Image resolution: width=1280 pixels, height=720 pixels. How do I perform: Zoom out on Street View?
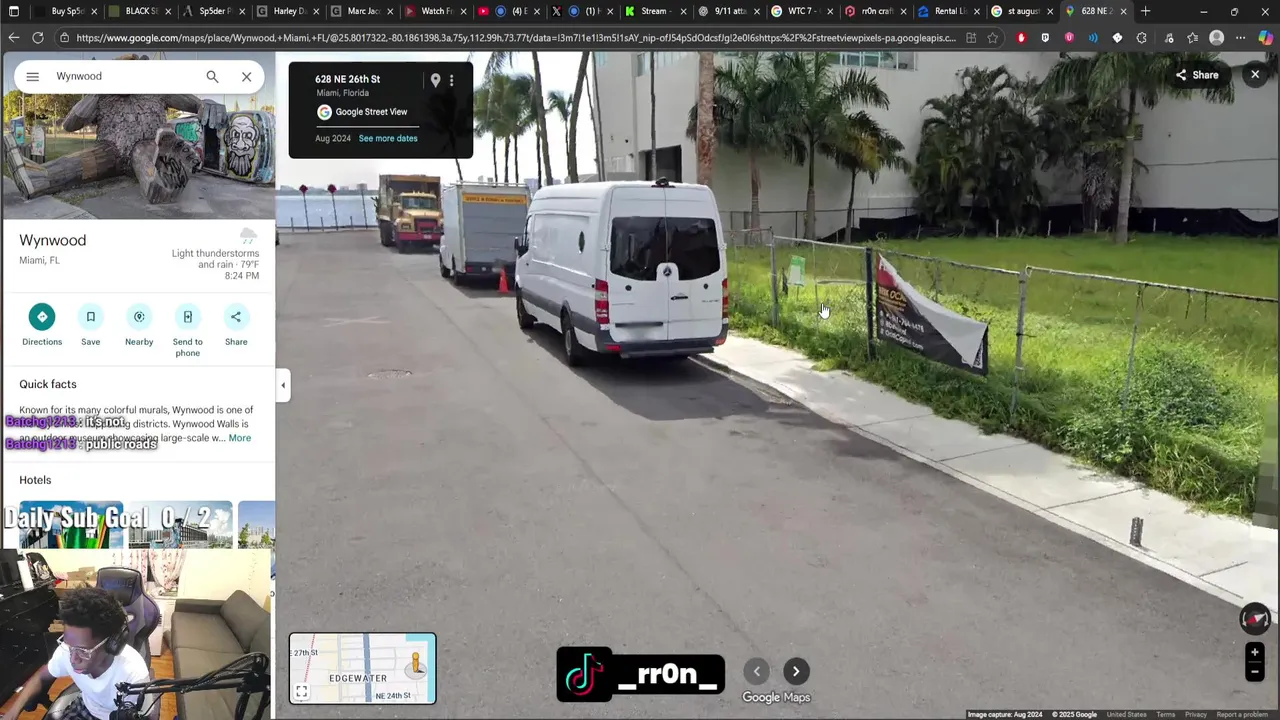(x=1254, y=672)
